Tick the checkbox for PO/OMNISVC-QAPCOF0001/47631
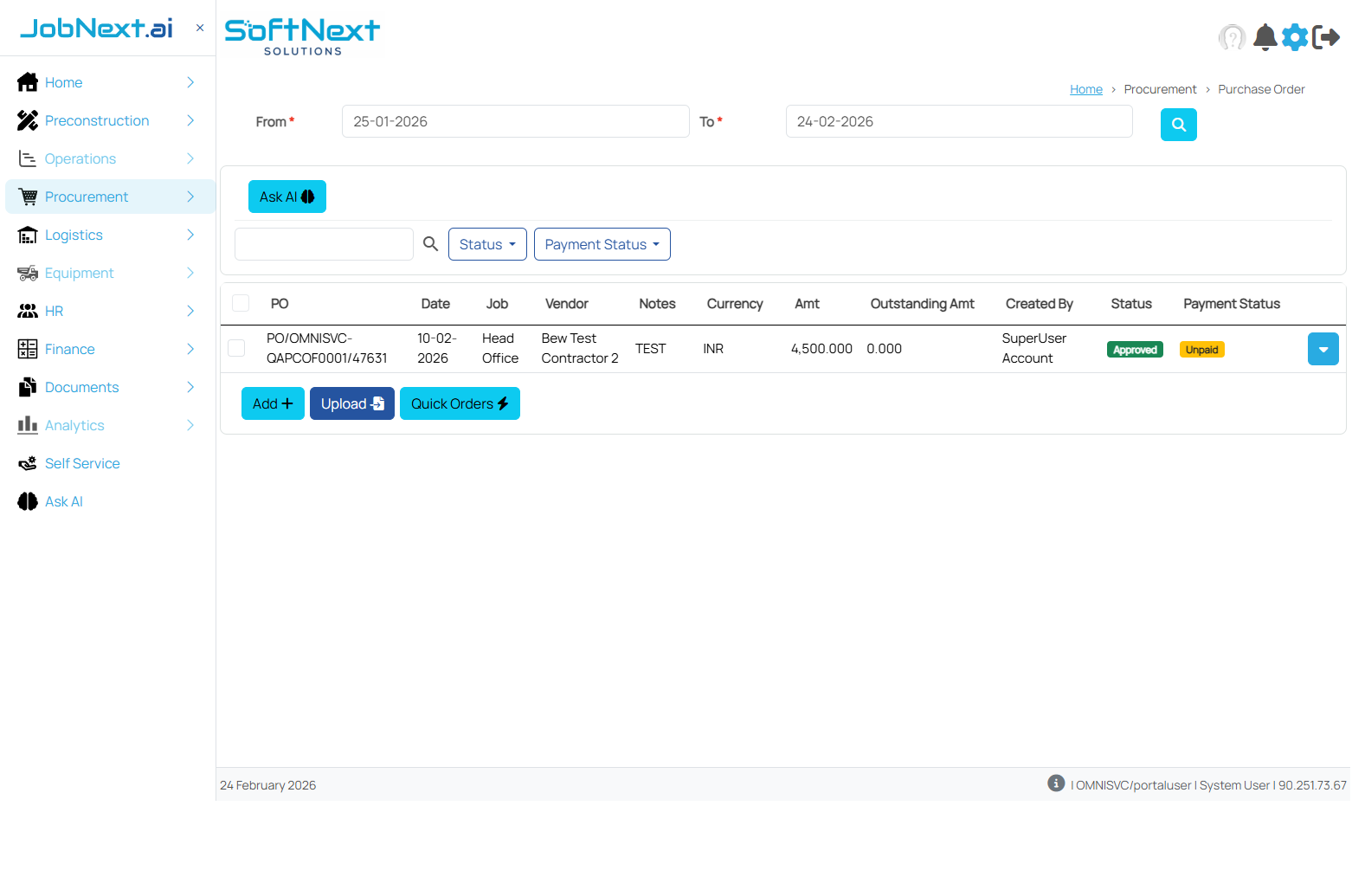 (235, 348)
